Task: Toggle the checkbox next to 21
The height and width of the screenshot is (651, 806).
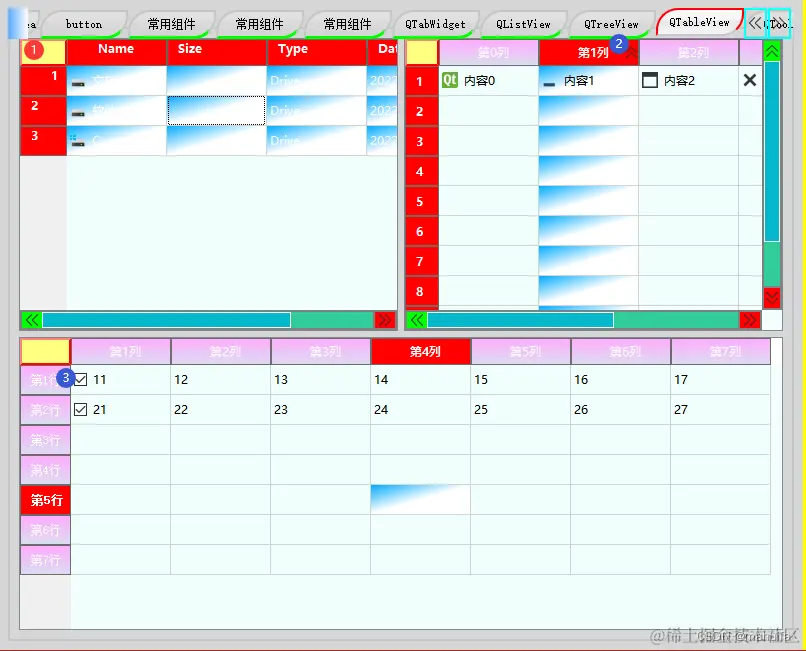Action: 81,409
